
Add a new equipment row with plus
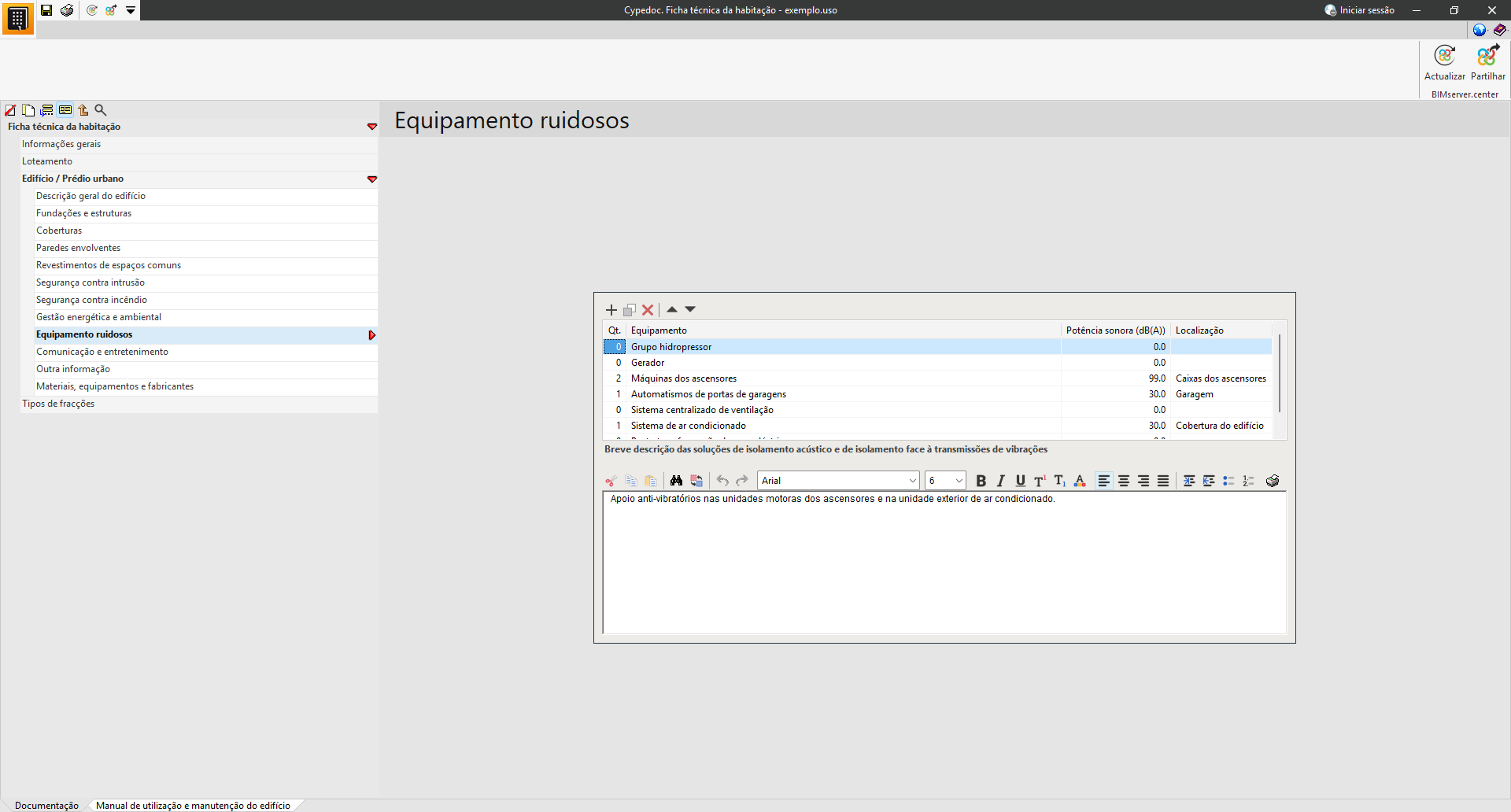pos(611,310)
